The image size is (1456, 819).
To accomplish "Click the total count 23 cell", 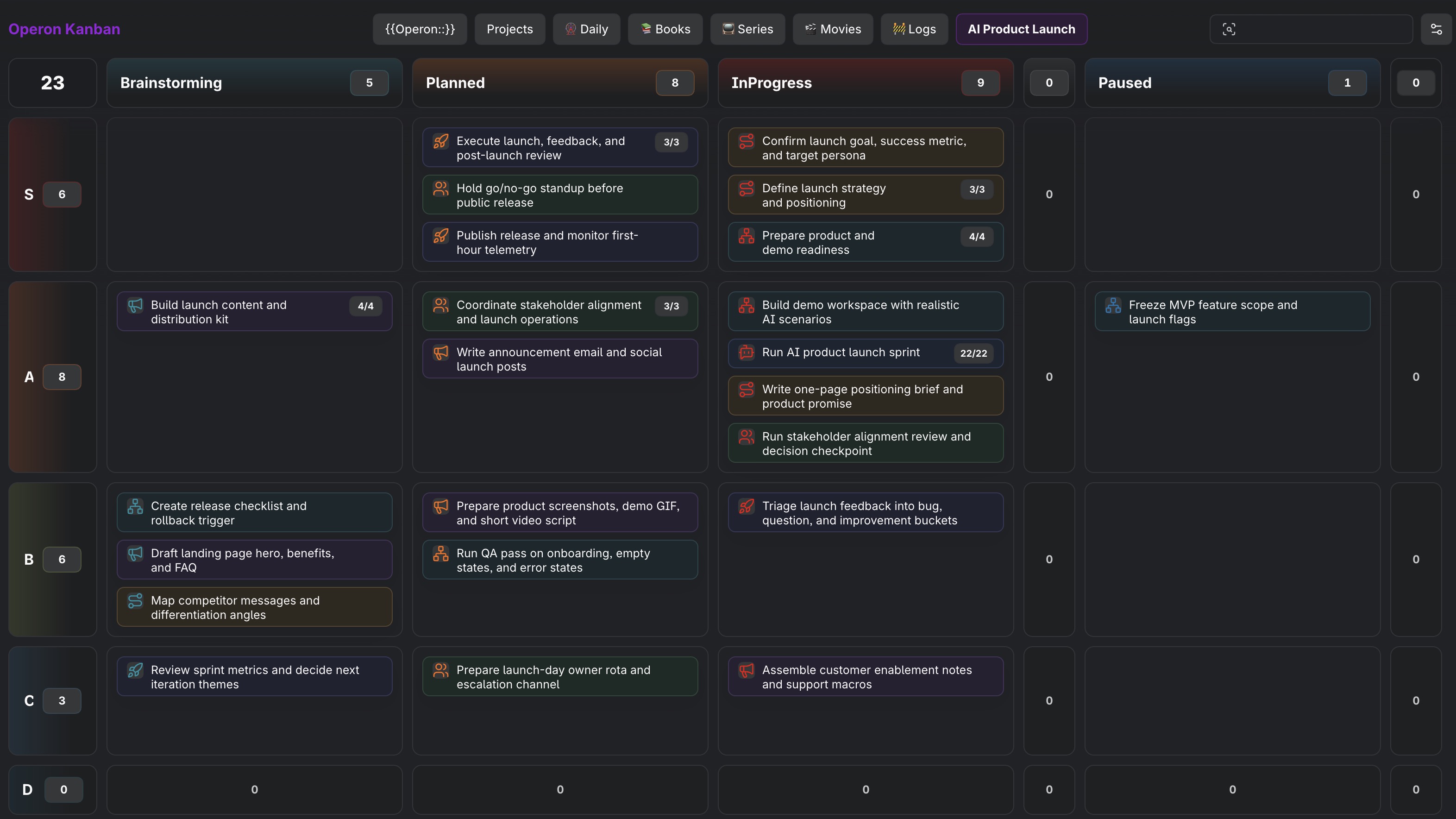I will pos(53,82).
